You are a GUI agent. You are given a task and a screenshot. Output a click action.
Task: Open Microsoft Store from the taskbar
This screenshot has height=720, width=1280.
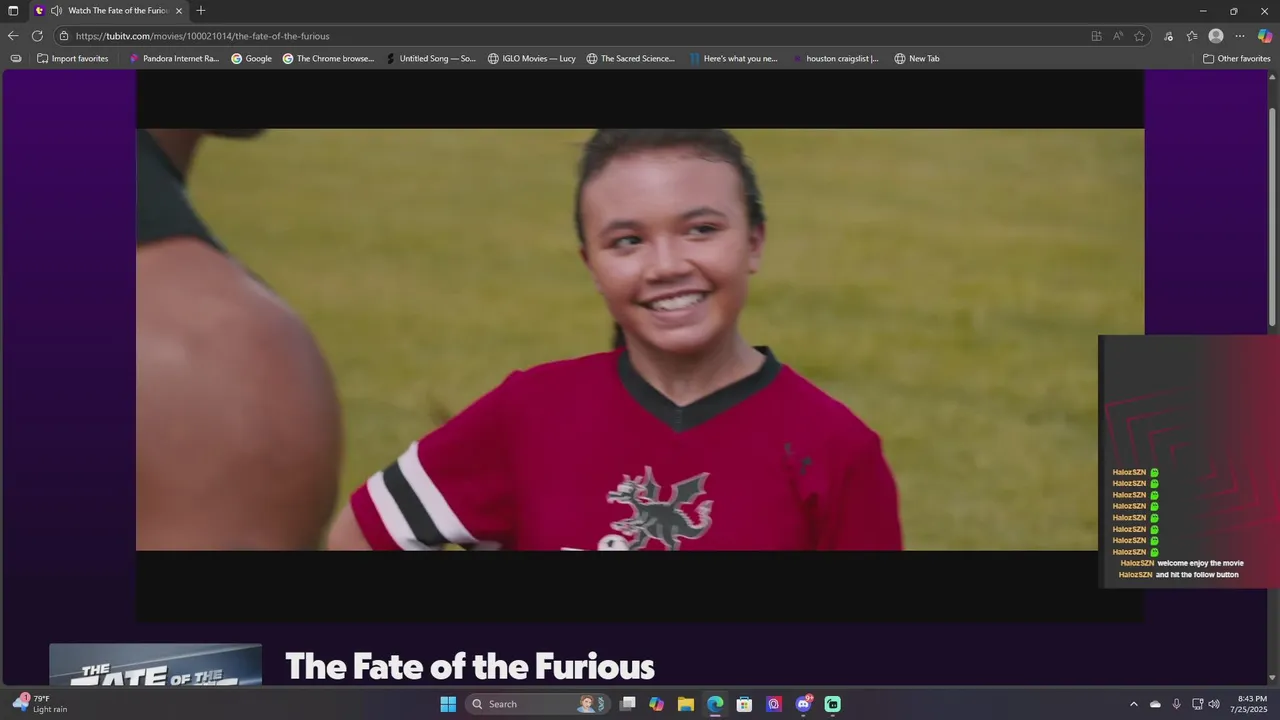click(744, 704)
